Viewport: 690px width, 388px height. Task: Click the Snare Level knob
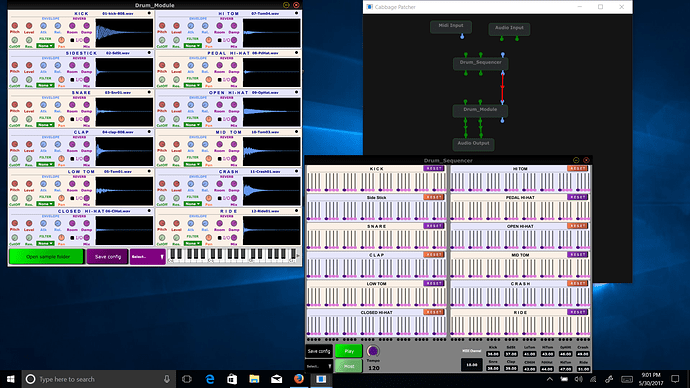click(x=29, y=105)
